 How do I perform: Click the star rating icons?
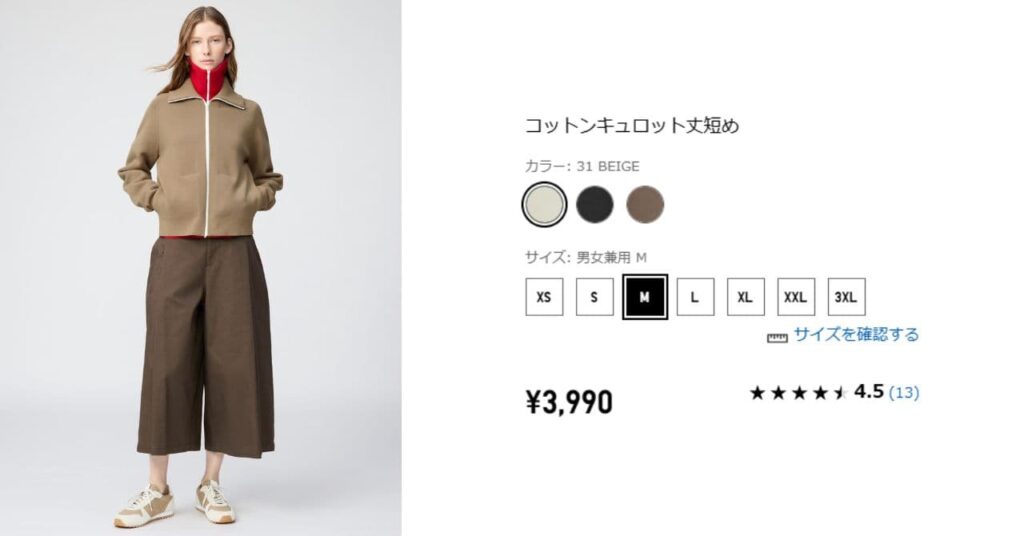799,393
